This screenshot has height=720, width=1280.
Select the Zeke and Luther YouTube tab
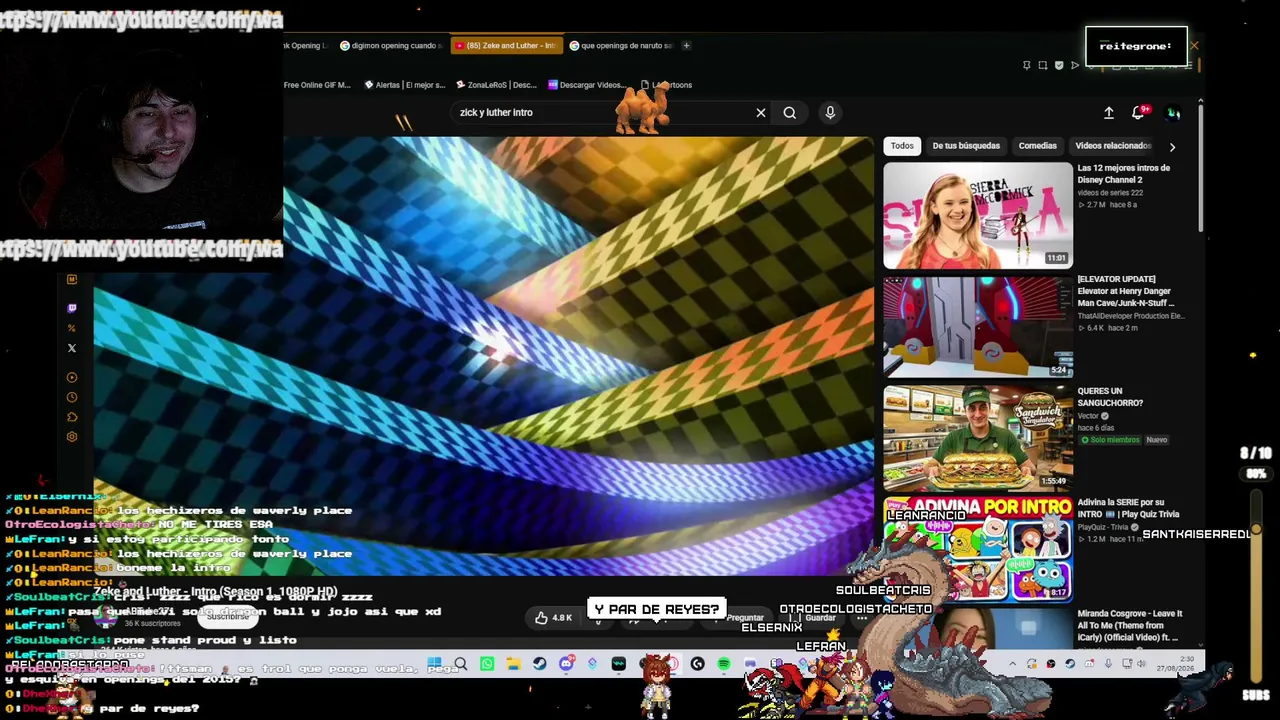(505, 45)
